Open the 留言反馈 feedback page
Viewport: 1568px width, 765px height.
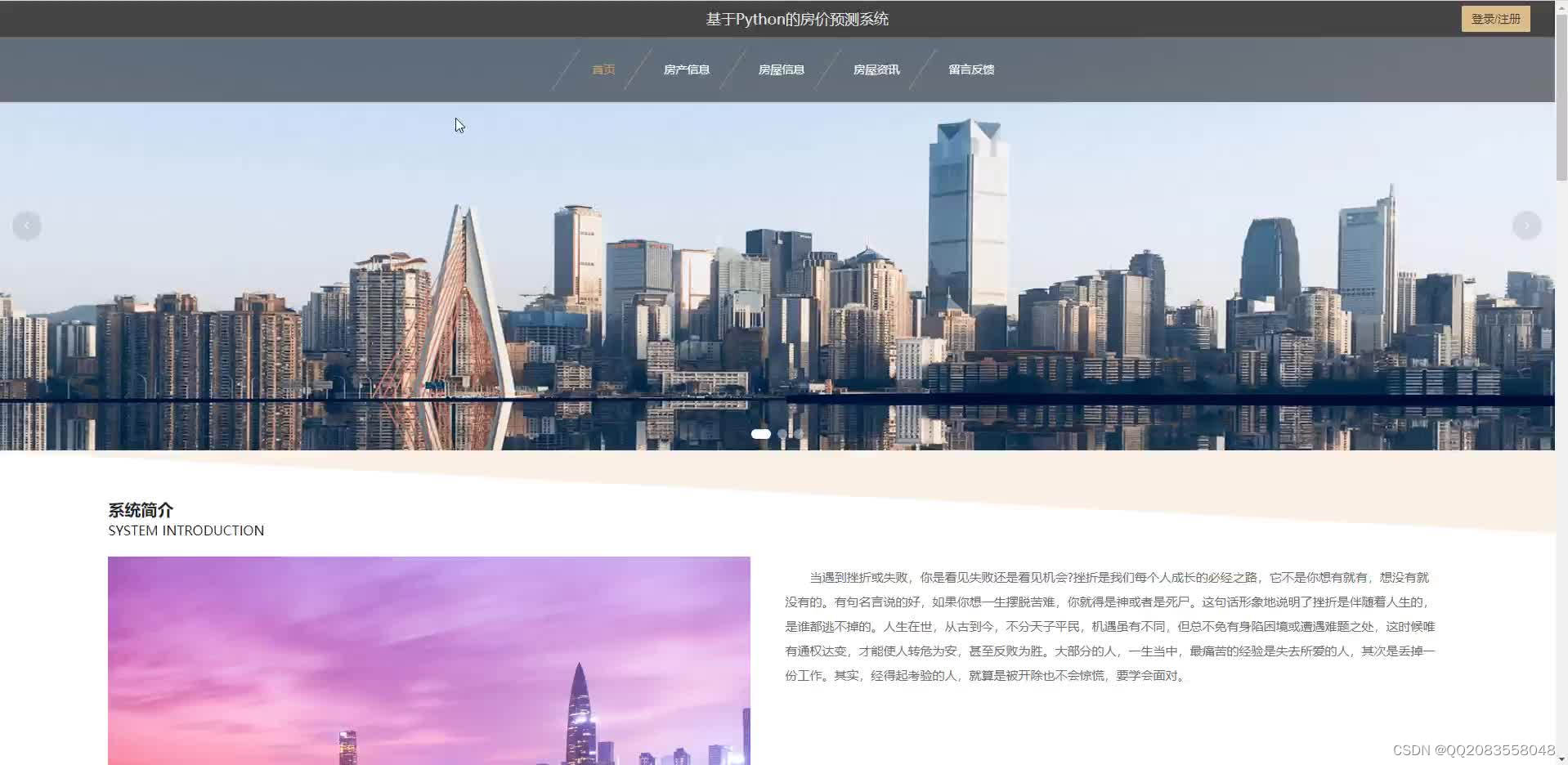(x=970, y=69)
